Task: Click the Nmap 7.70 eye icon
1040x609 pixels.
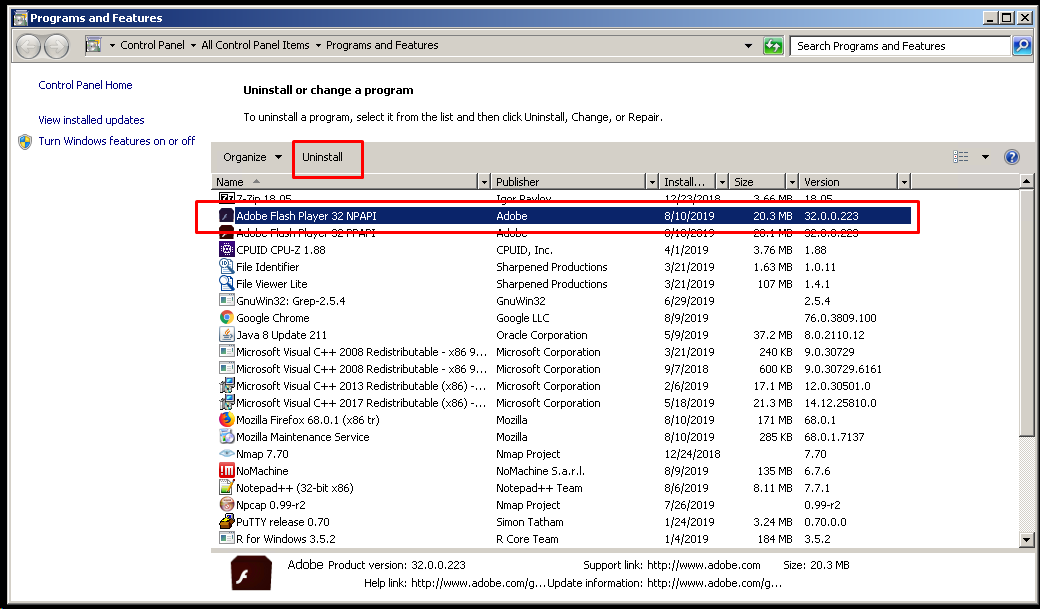Action: tap(227, 454)
